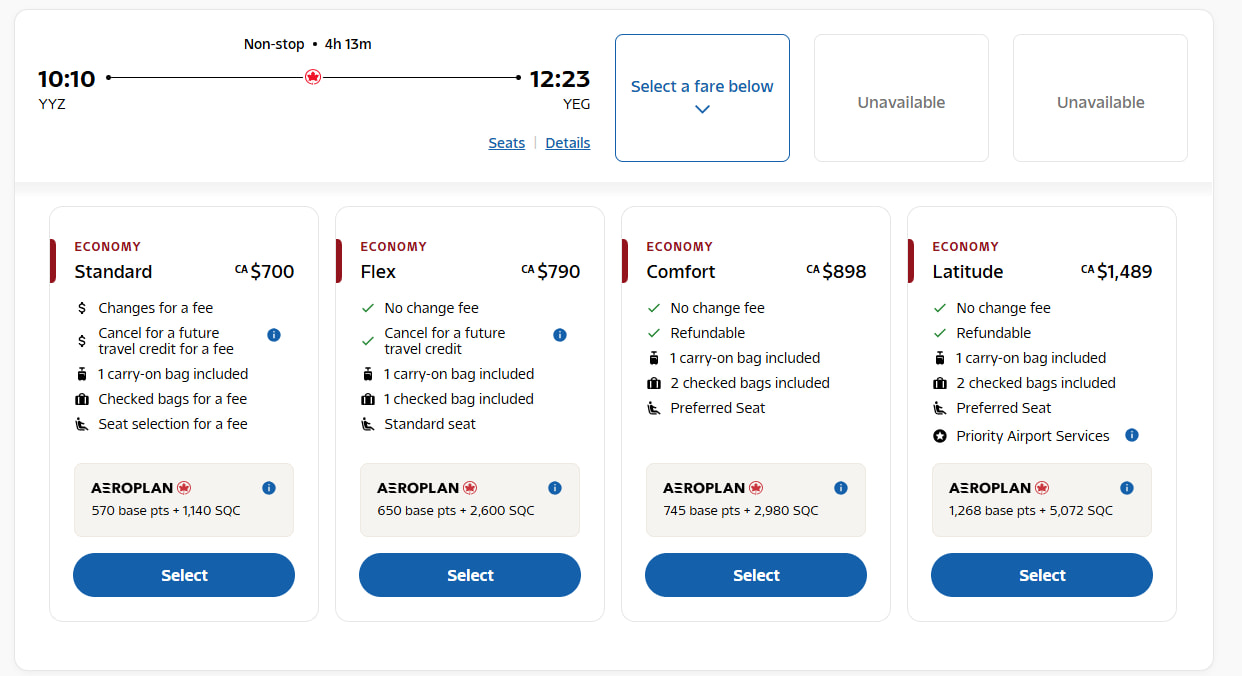Click seat icon beside Seat selection for a fee
1242x676 pixels.
(82, 424)
